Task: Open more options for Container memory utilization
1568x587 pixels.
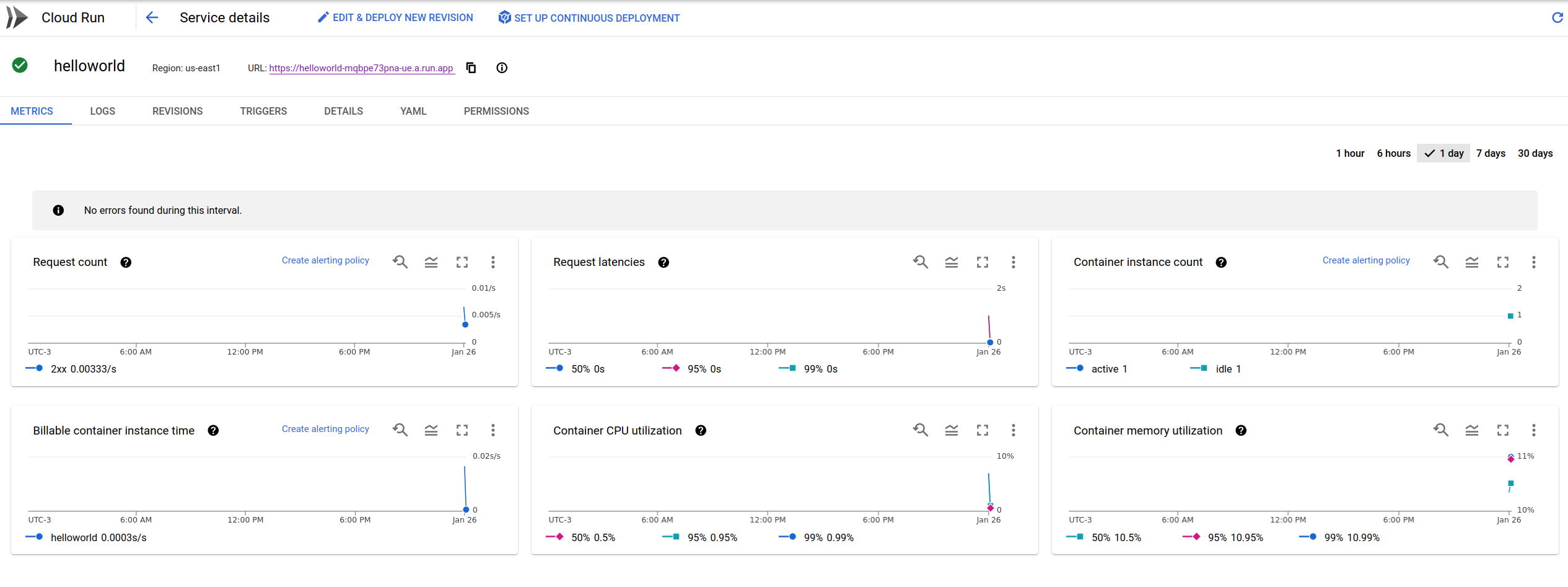Action: (x=1534, y=430)
